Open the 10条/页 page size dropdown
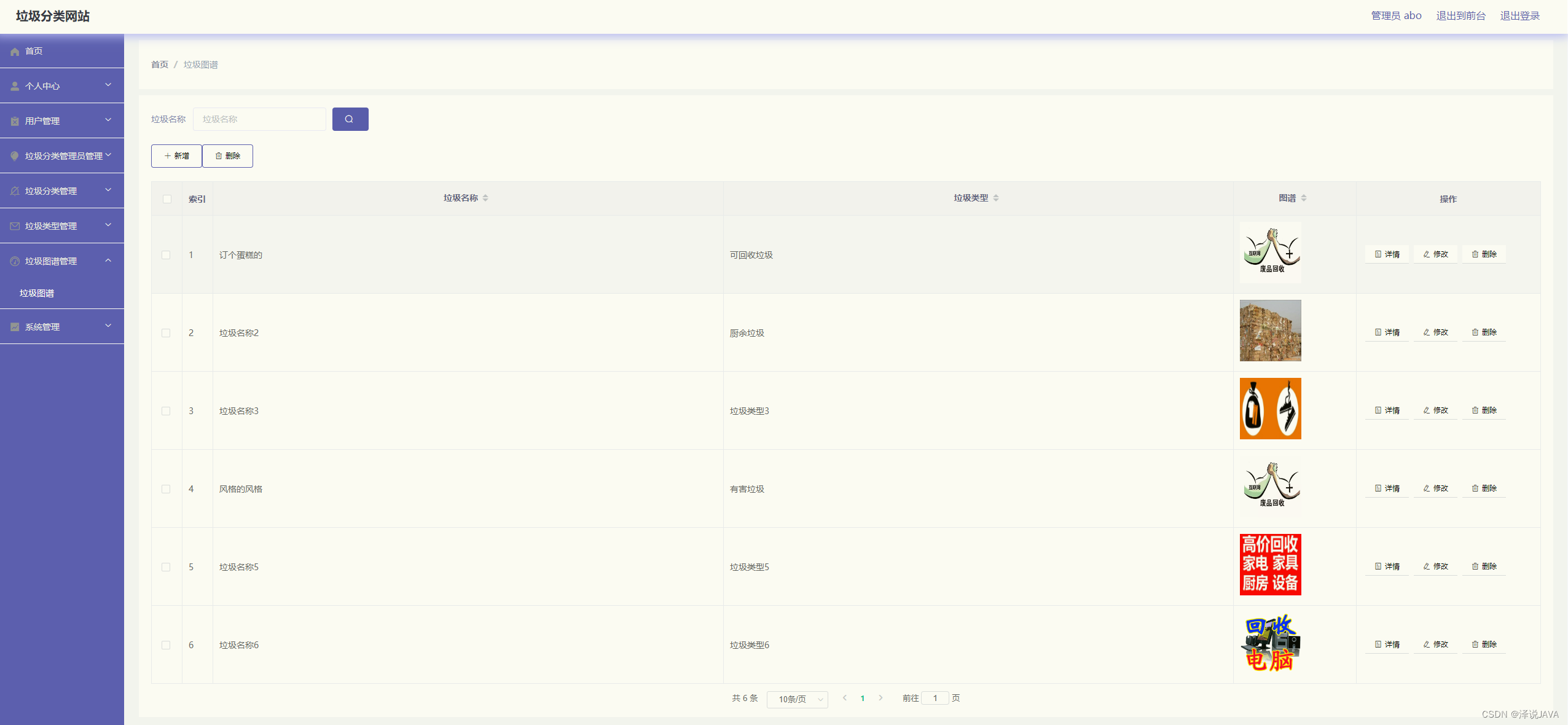Image resolution: width=1568 pixels, height=725 pixels. [797, 699]
